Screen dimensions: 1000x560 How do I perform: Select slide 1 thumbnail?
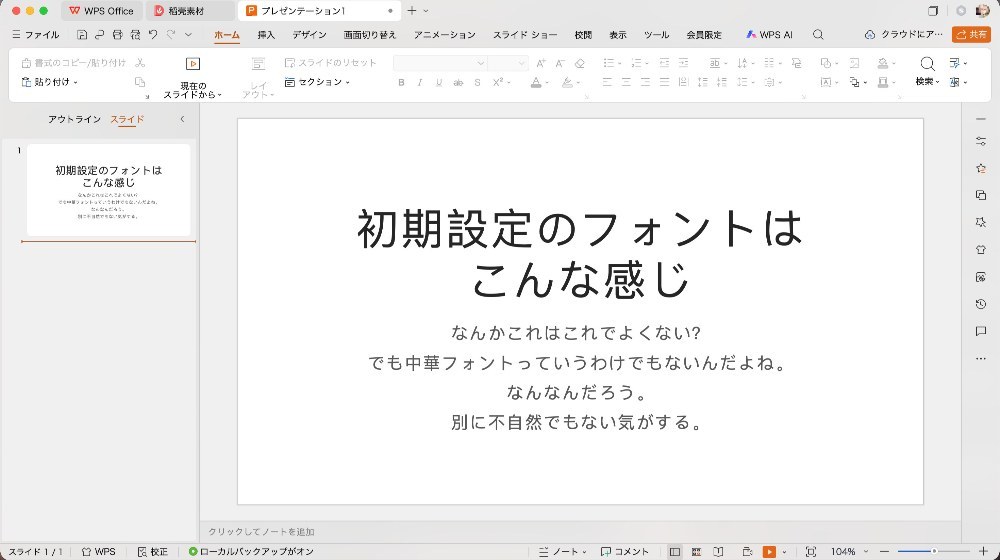[108, 190]
